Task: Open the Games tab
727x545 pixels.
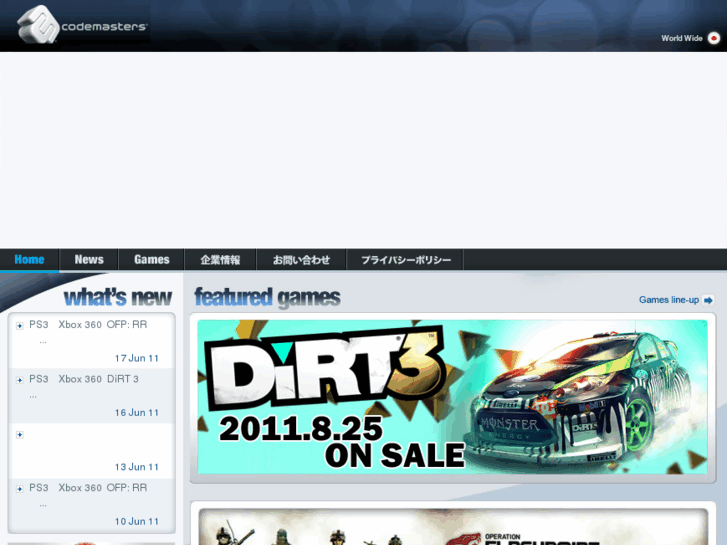Action: [x=152, y=259]
